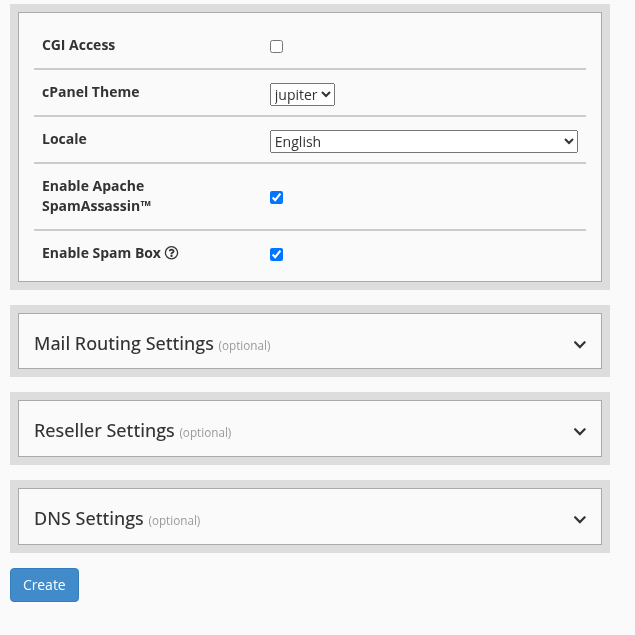Enable the CGI Access checkbox
The width and height of the screenshot is (635, 635).
coord(276,46)
